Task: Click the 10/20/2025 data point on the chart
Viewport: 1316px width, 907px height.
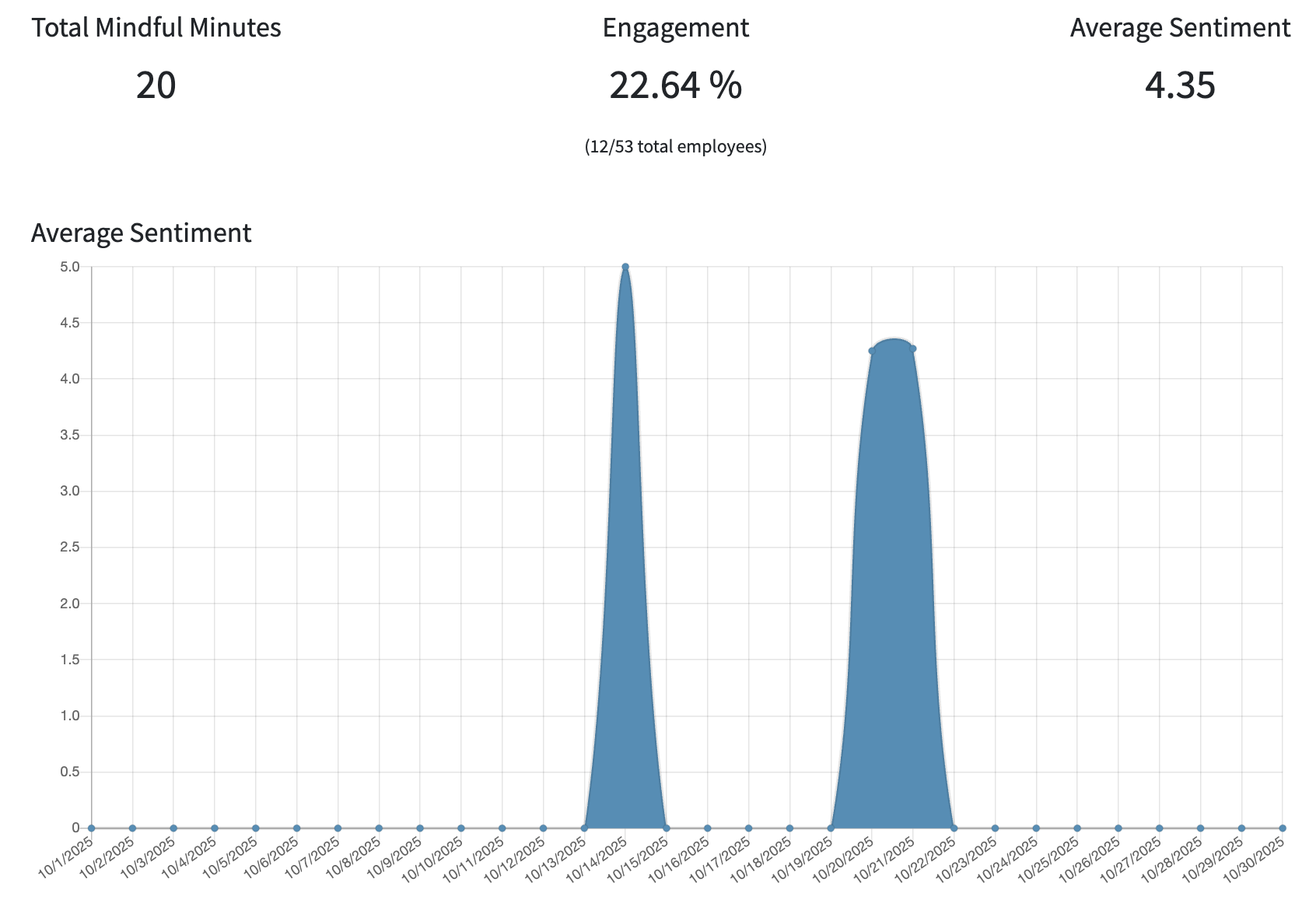Action: point(872,351)
